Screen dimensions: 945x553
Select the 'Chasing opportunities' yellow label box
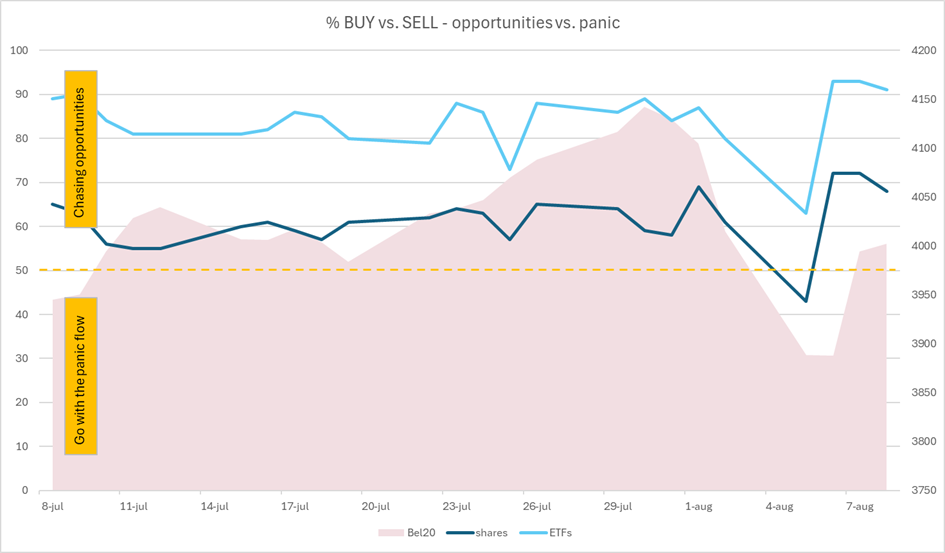click(x=81, y=149)
